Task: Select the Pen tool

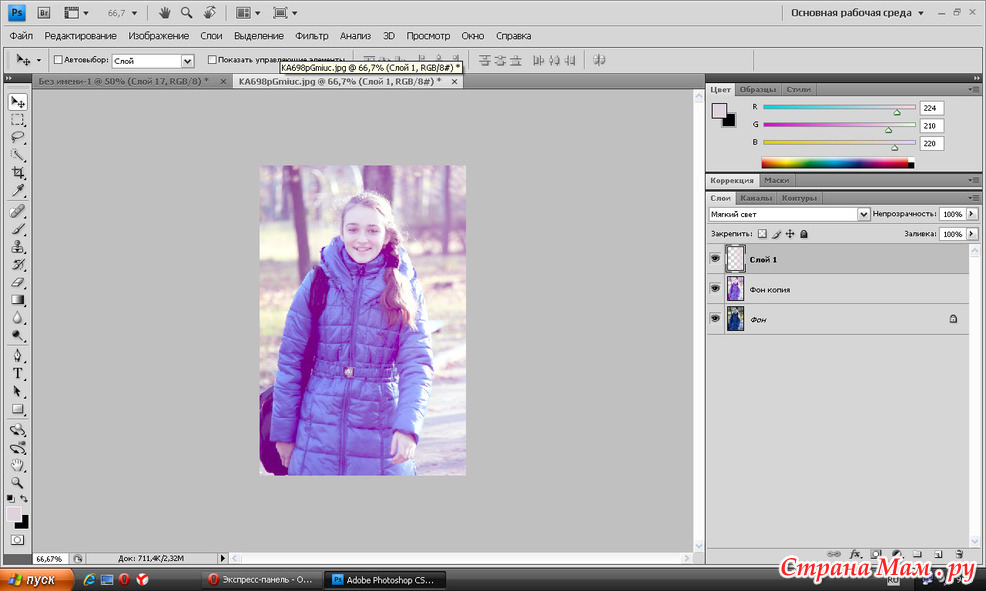Action: (x=18, y=356)
